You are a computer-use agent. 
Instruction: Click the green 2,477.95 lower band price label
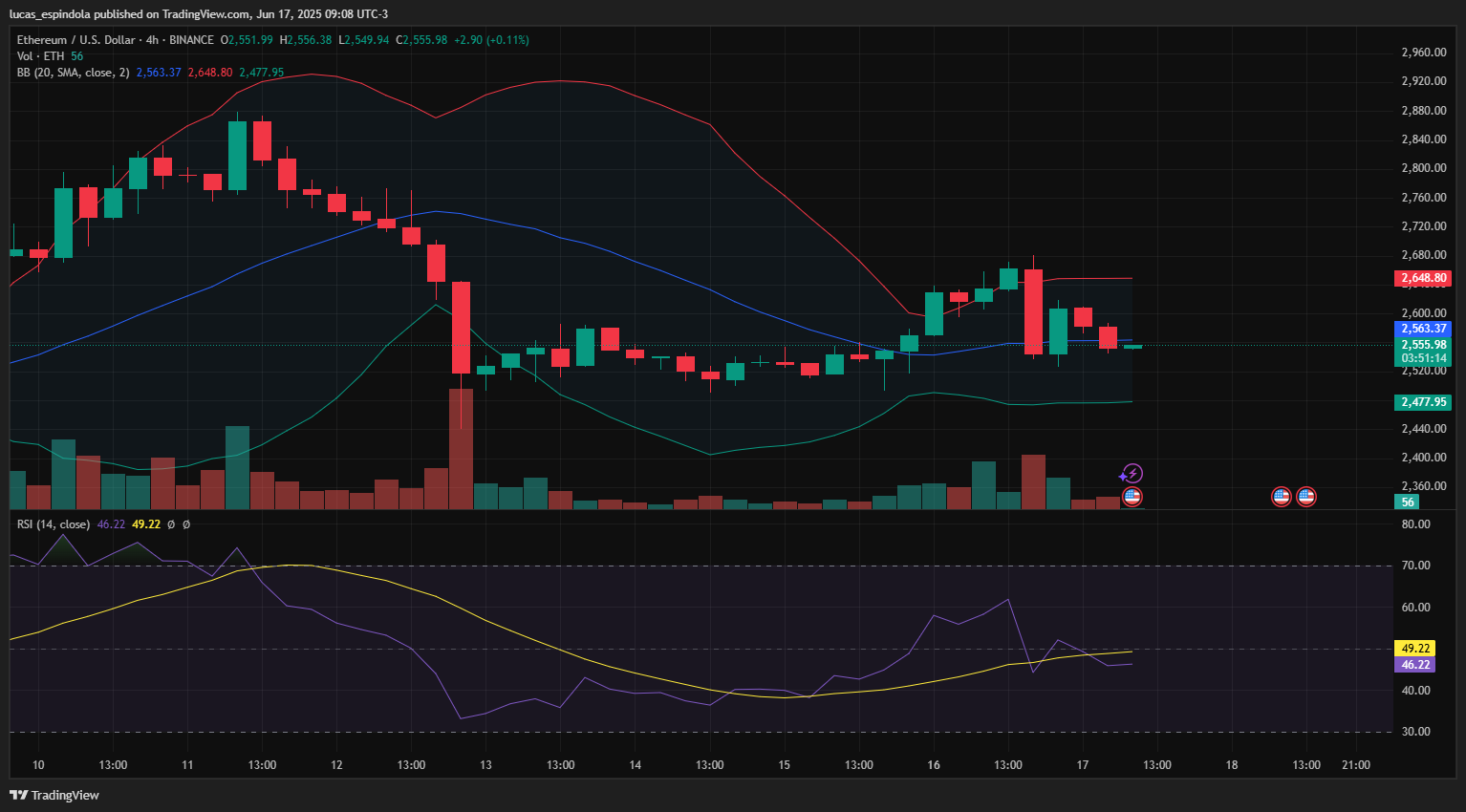coord(1423,402)
